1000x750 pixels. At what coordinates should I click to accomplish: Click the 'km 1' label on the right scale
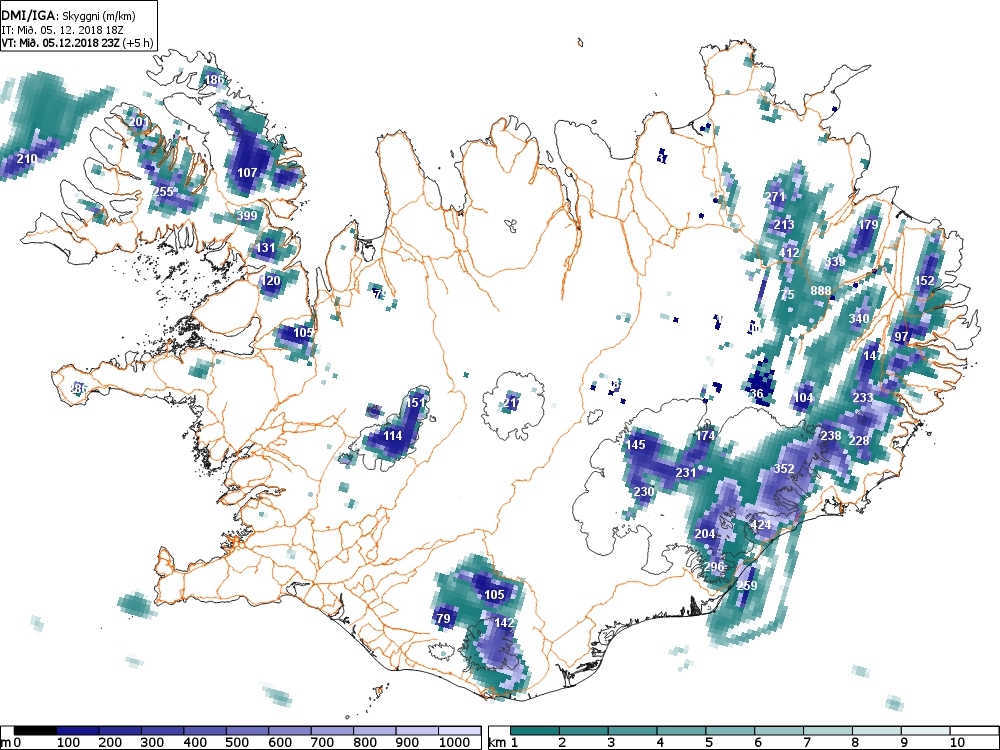tap(503, 742)
